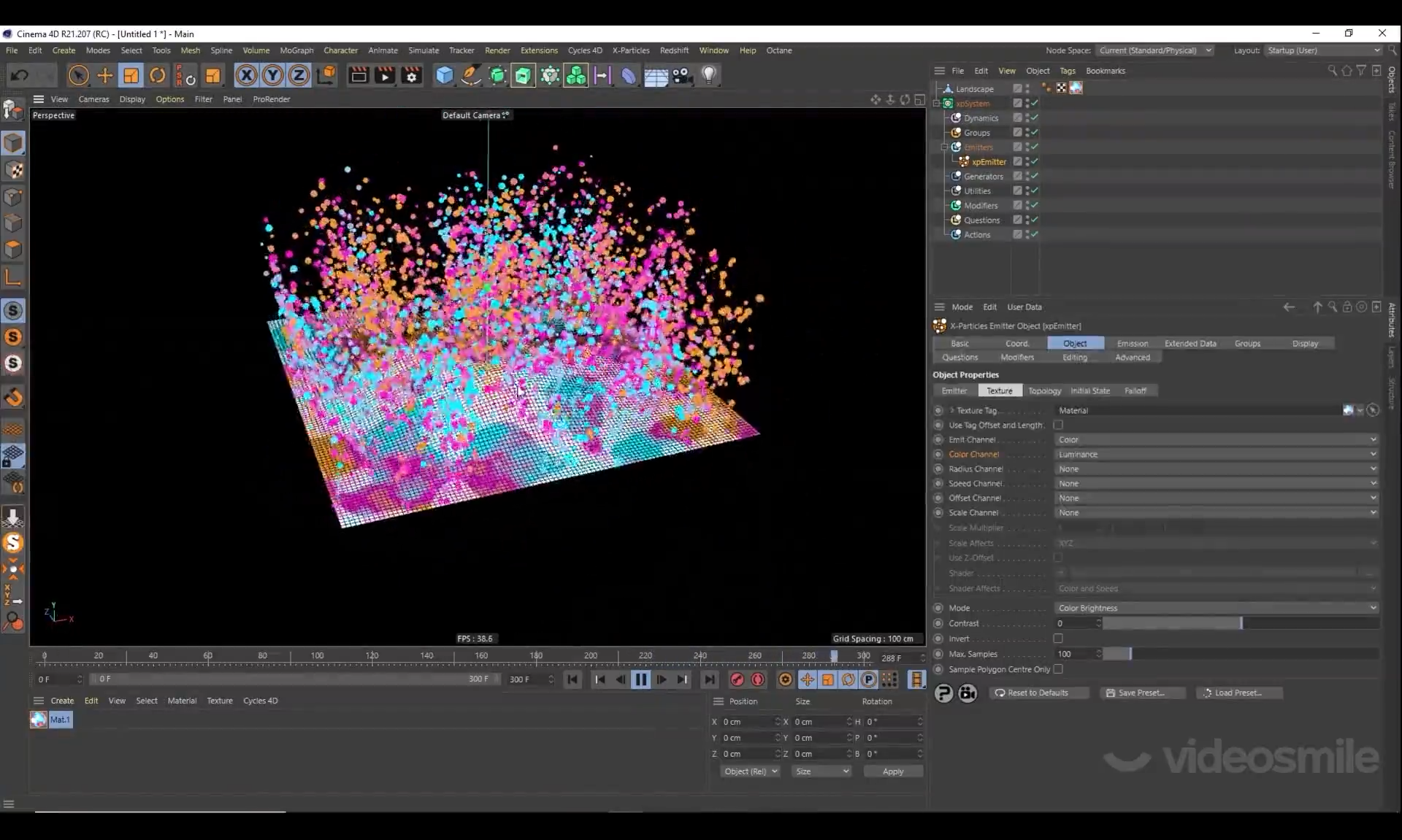Add a Camera object icon
The image size is (1402, 840).
(x=682, y=75)
